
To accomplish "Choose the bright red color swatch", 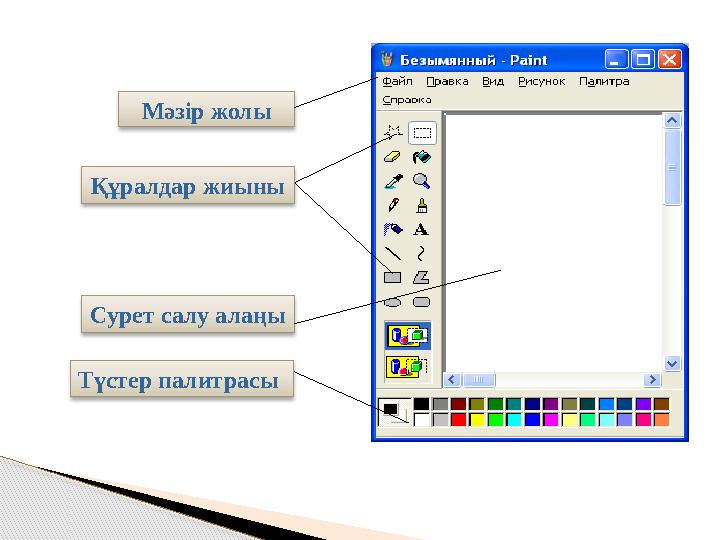I will [x=458, y=420].
